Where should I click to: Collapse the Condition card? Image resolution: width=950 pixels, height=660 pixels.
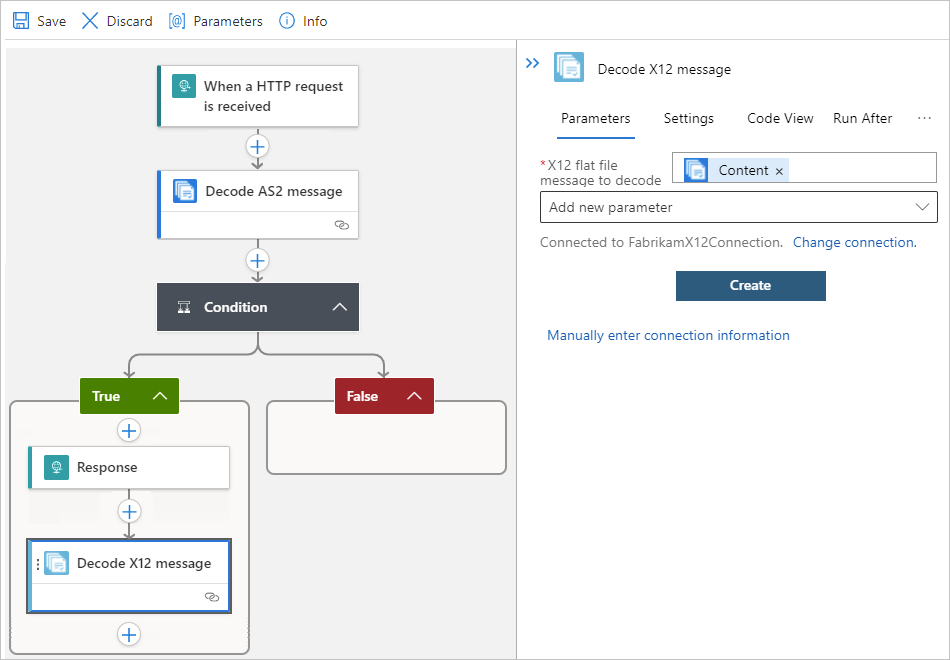pyautogui.click(x=340, y=307)
